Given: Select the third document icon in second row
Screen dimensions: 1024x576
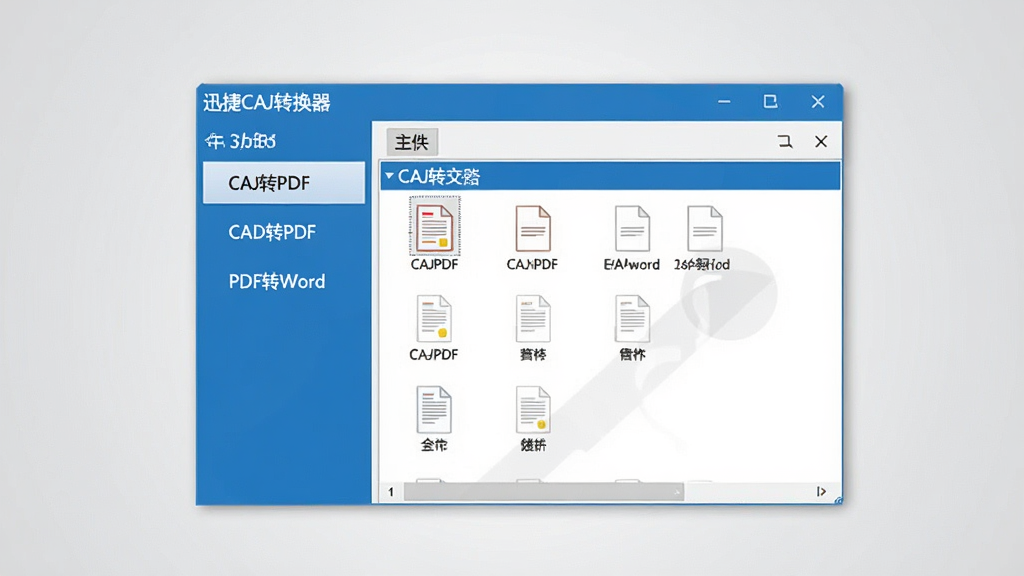Looking at the screenshot, I should pyautogui.click(x=632, y=319).
